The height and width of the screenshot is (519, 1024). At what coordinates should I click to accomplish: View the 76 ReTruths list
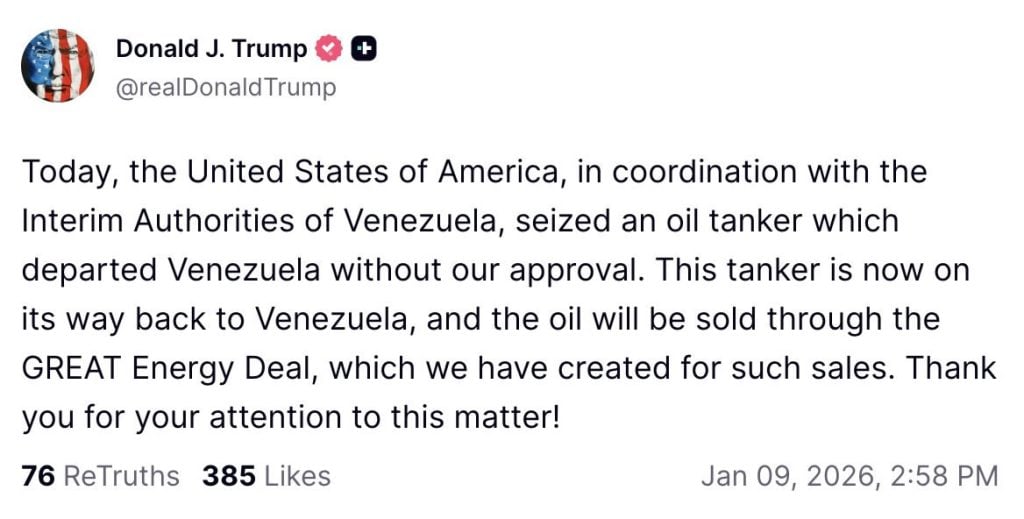point(100,476)
